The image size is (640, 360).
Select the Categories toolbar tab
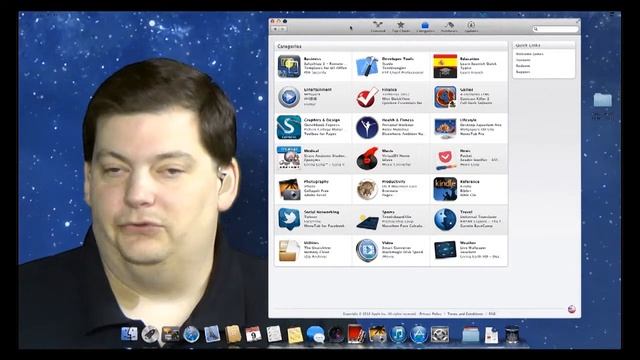(x=425, y=27)
